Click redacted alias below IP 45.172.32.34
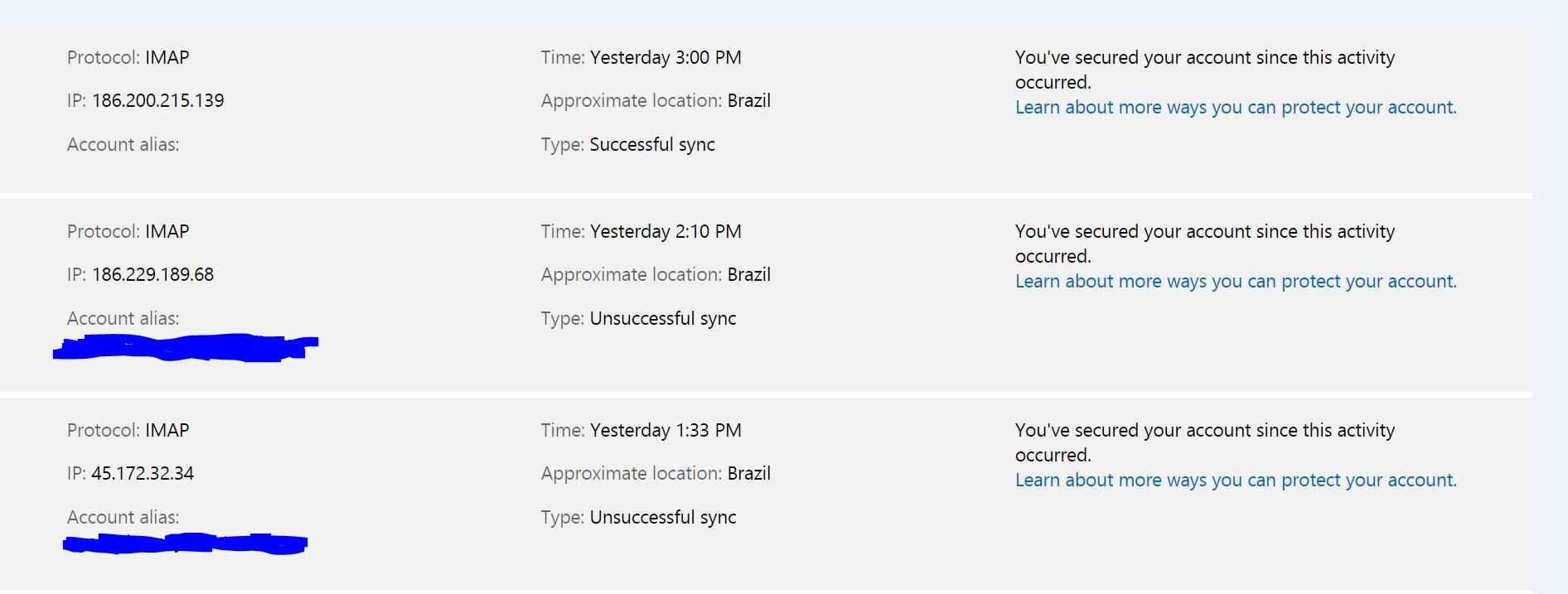Viewport: 1568px width, 594px height. click(186, 543)
